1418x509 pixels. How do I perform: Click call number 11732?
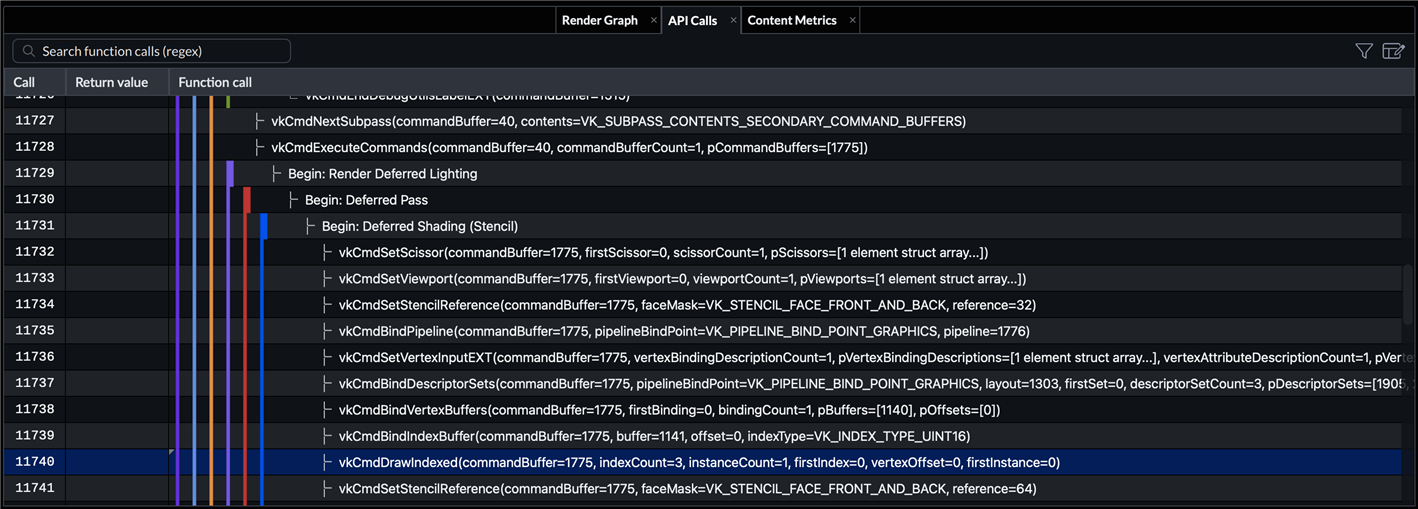34,252
